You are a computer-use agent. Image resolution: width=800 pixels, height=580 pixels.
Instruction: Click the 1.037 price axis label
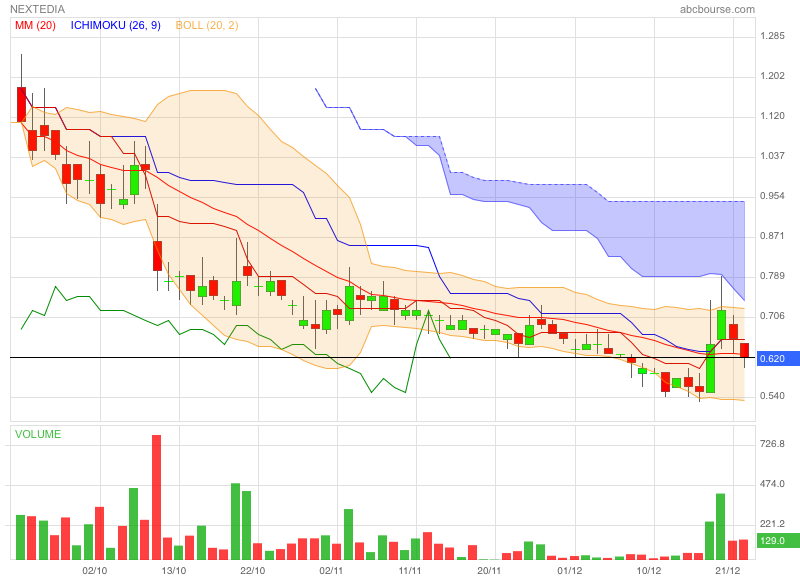pos(772,156)
